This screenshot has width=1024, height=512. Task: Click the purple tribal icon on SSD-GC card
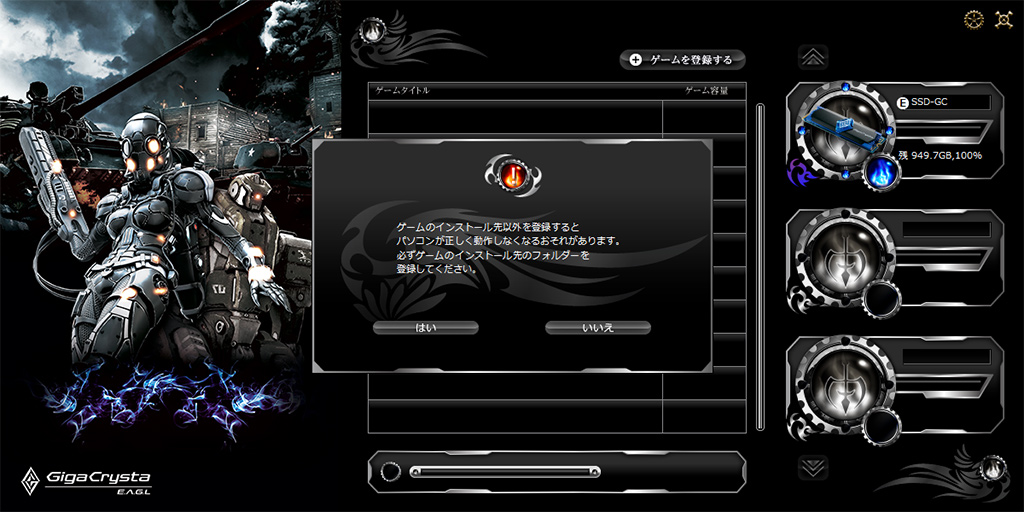pyautogui.click(x=800, y=172)
